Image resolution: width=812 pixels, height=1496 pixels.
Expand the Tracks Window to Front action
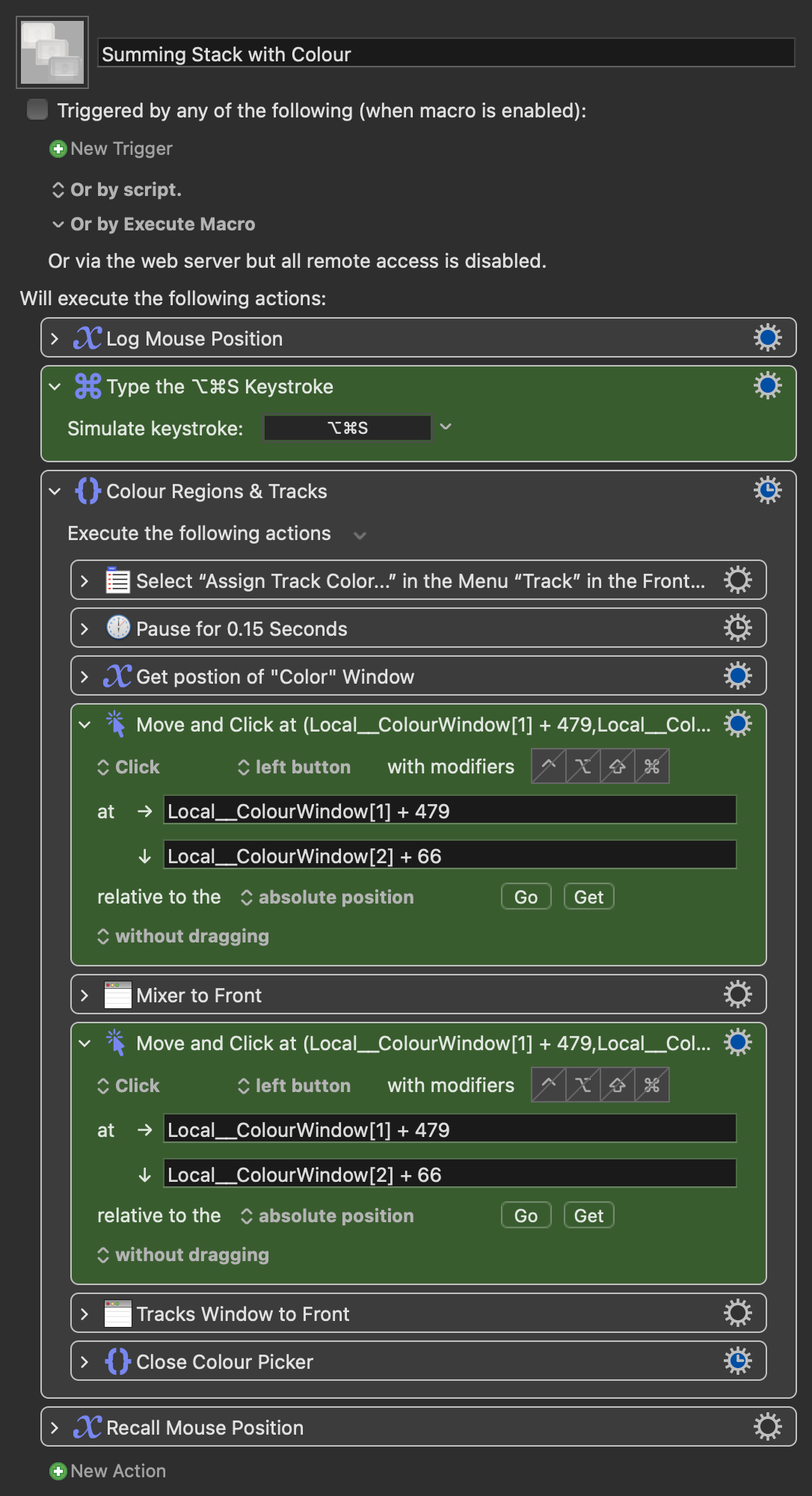click(x=84, y=1314)
